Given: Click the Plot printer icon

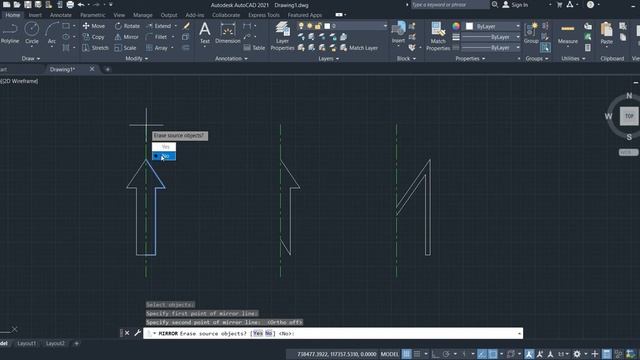Looking at the screenshot, I should tap(70, 5).
